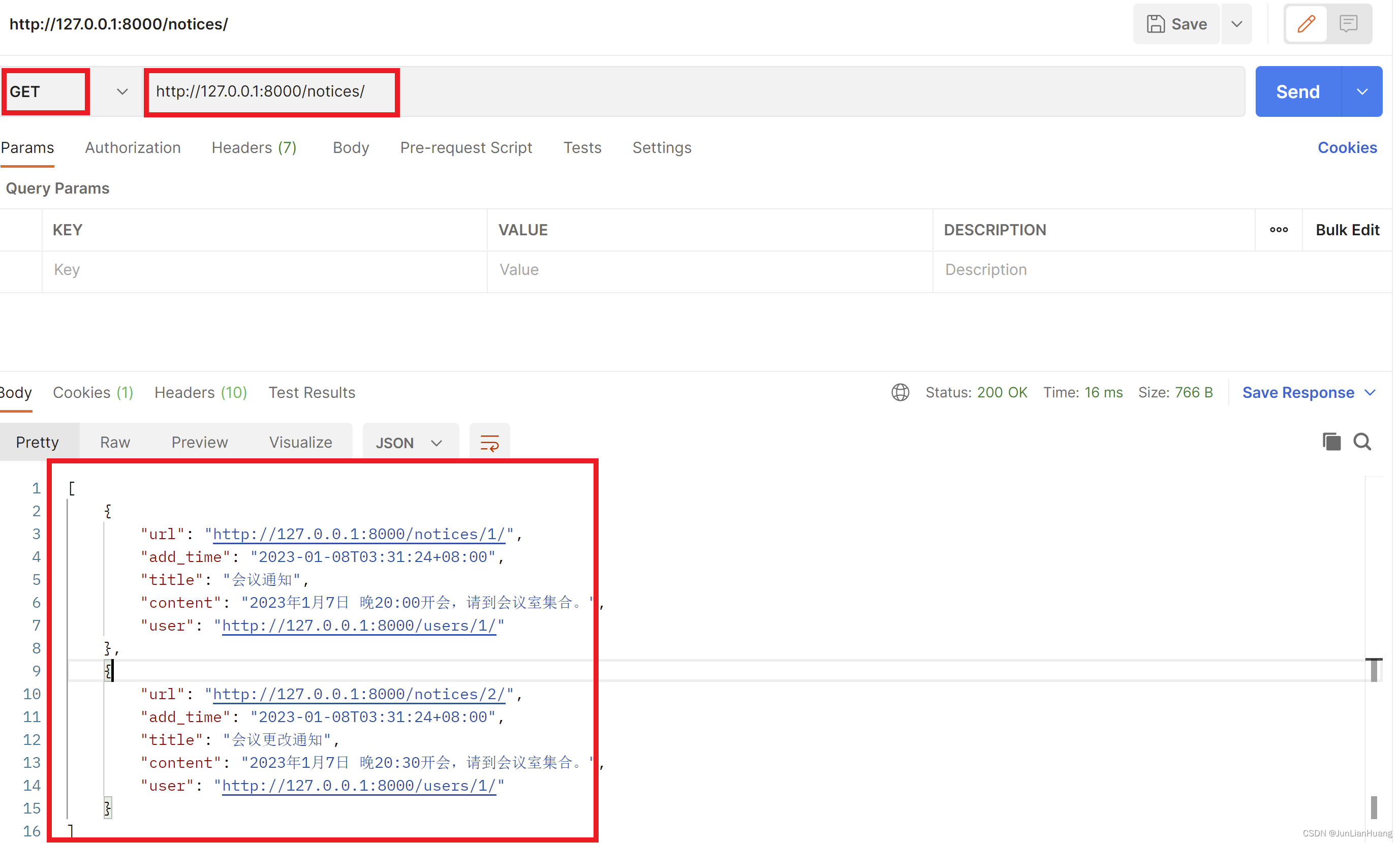Click the notices/1 hyperlink in response
This screenshot has width=1400, height=843.
point(361,534)
